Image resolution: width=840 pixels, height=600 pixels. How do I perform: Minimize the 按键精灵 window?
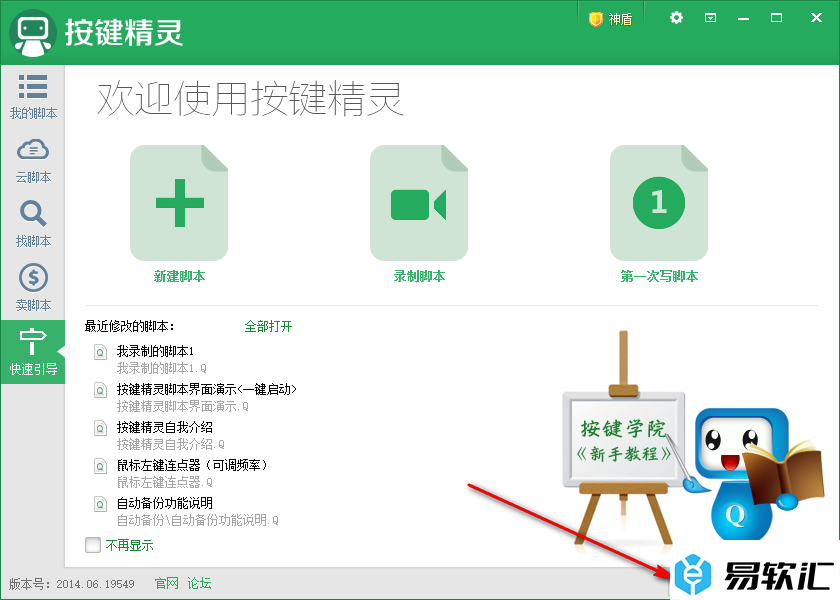[x=744, y=19]
